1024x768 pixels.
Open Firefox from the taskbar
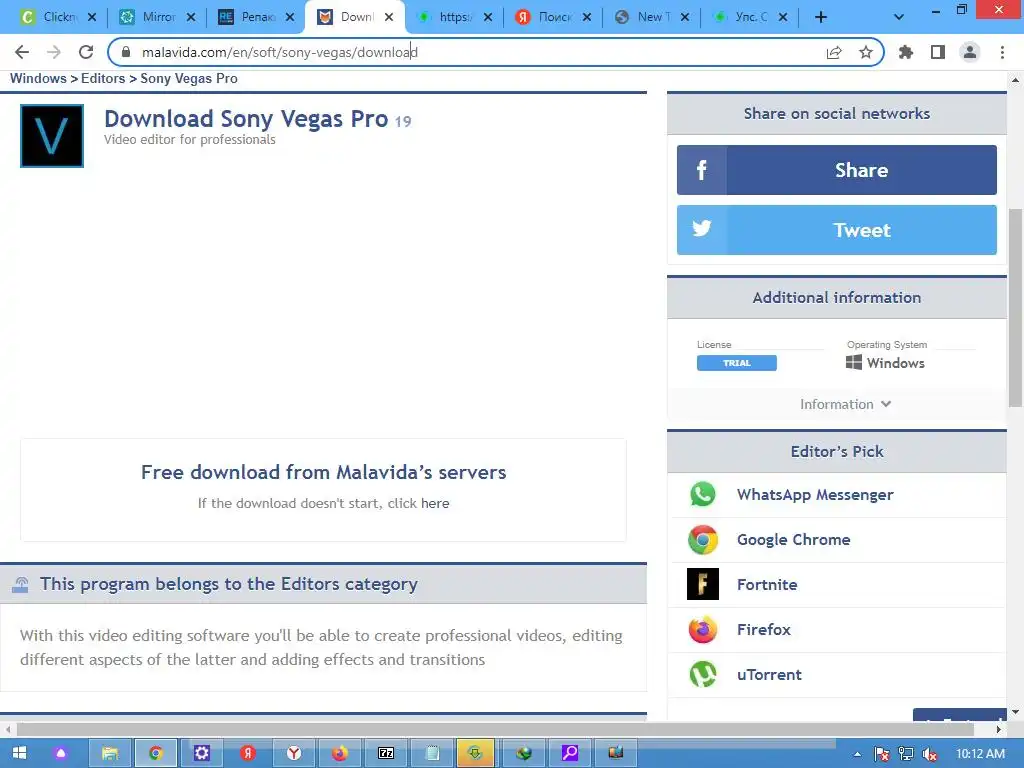click(340, 753)
